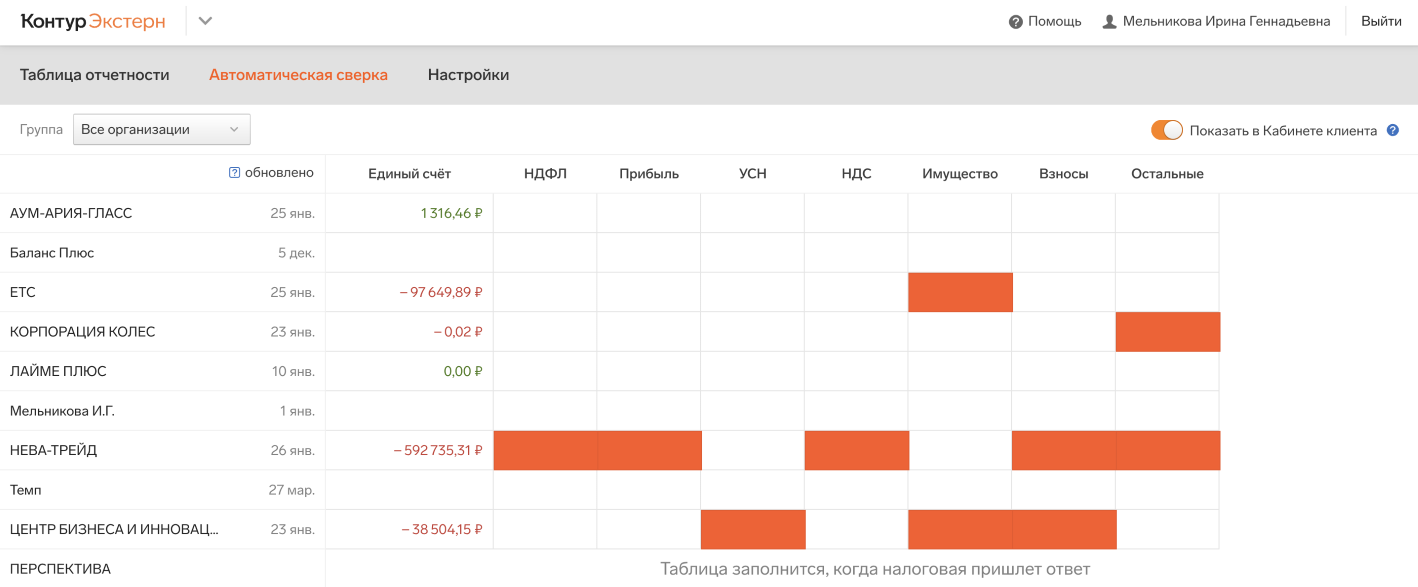This screenshot has height=587, width=1418.
Task: Click the 27 мар. date for Темп
Action: (x=292, y=490)
